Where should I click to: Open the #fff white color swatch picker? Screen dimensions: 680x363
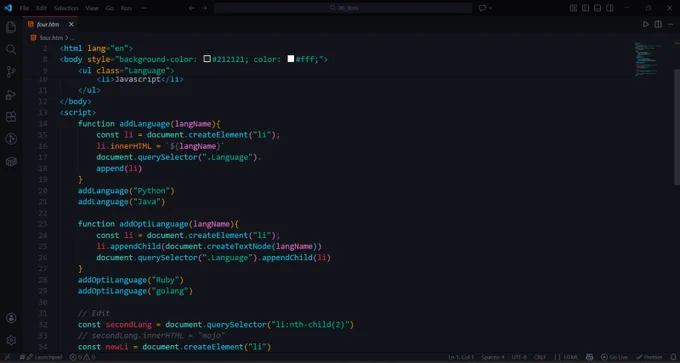click(x=291, y=59)
